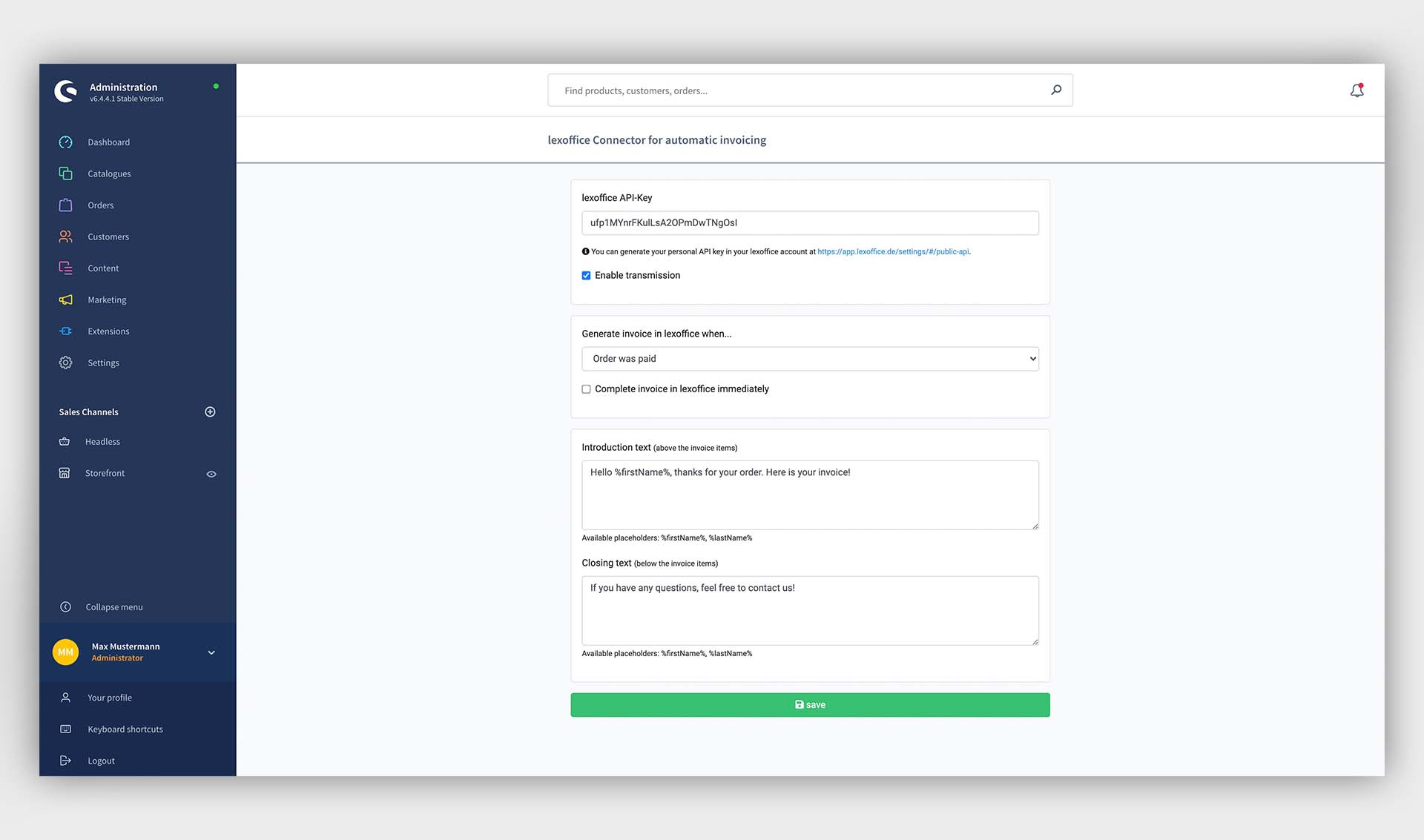
Task: Open the Storefront sales channel
Action: point(105,473)
